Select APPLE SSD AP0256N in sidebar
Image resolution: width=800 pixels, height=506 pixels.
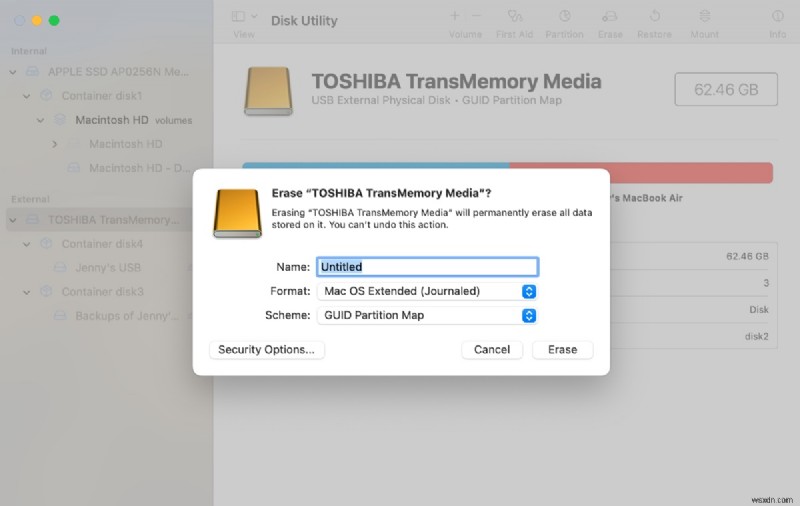[x=118, y=72]
